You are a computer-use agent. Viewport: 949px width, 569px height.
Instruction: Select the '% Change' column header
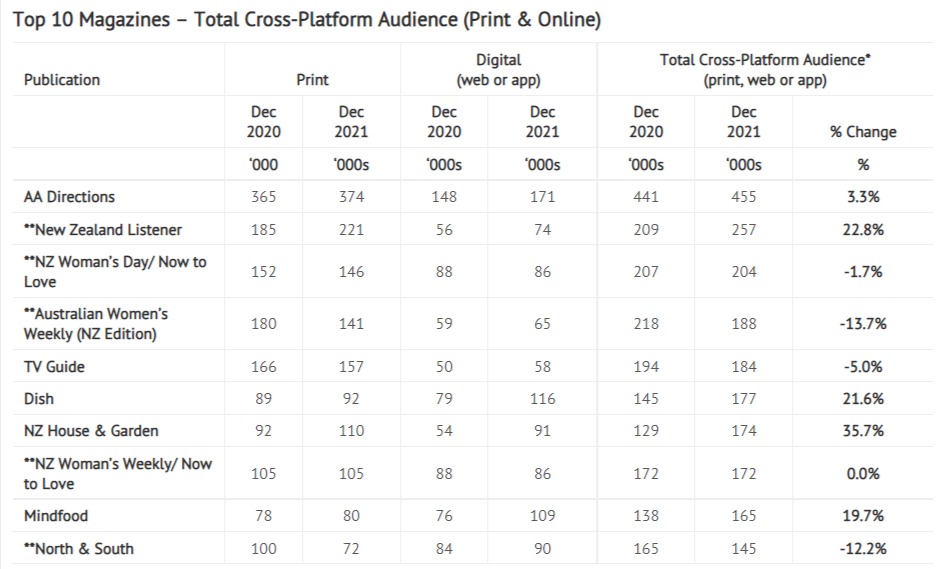(x=863, y=132)
